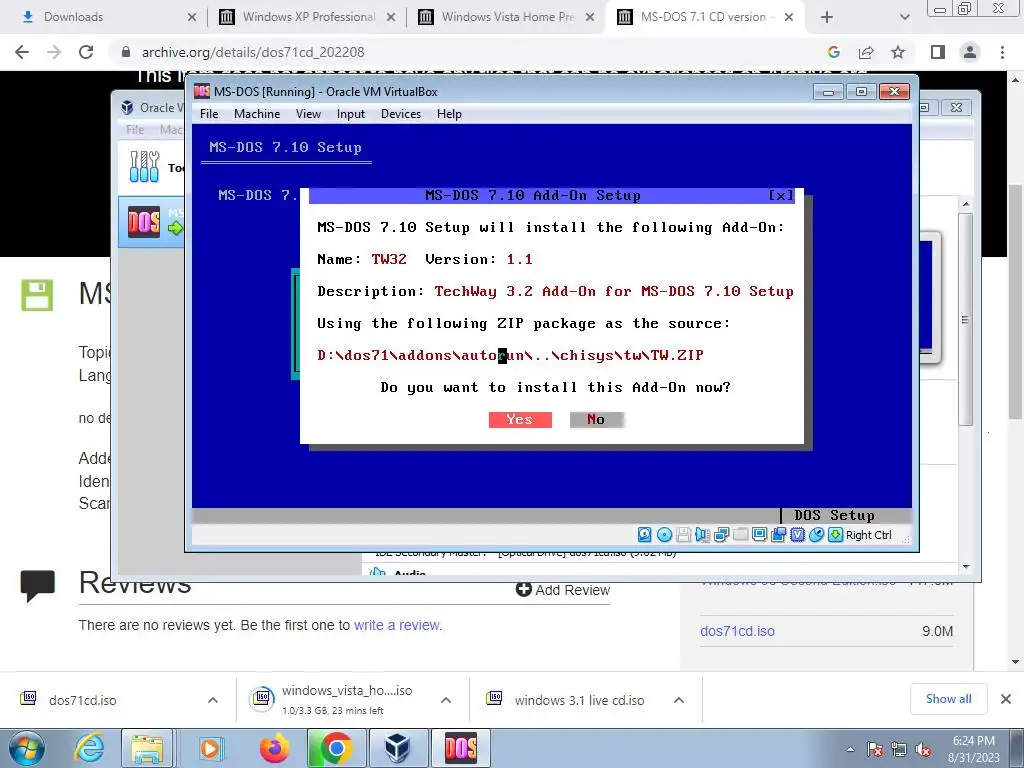Image resolution: width=1024 pixels, height=768 pixels.
Task: Open the File menu in MS-DOS VM window
Action: [x=209, y=114]
